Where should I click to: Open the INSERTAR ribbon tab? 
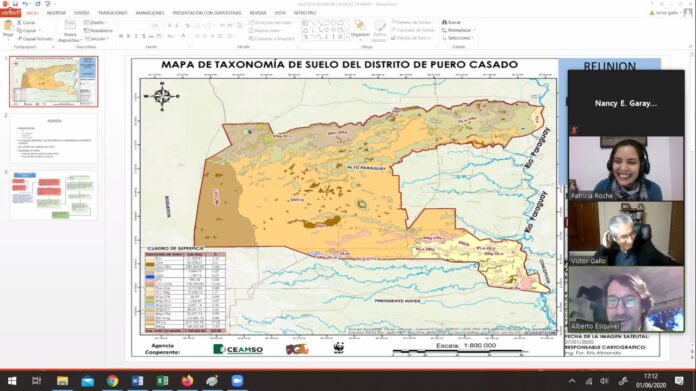pos(56,13)
